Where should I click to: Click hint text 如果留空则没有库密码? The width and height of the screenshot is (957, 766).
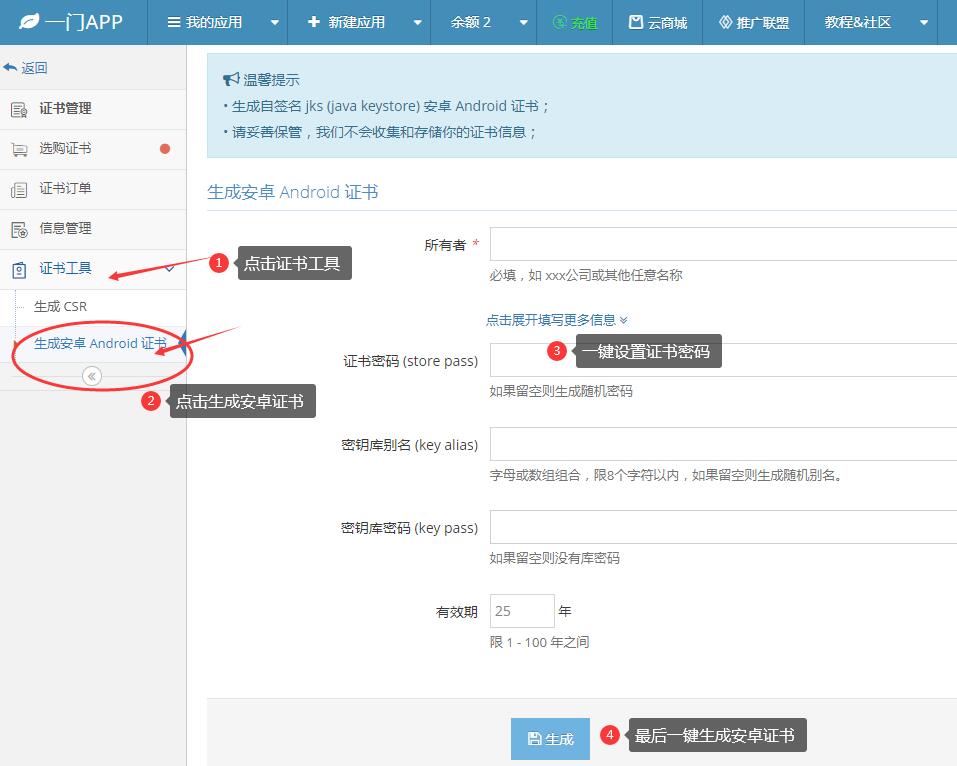(554, 558)
